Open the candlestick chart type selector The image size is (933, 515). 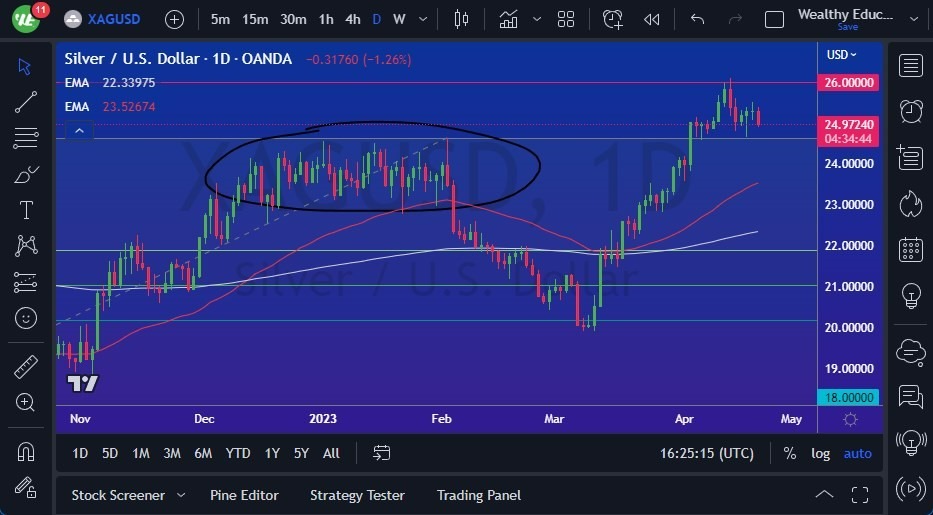pos(461,20)
